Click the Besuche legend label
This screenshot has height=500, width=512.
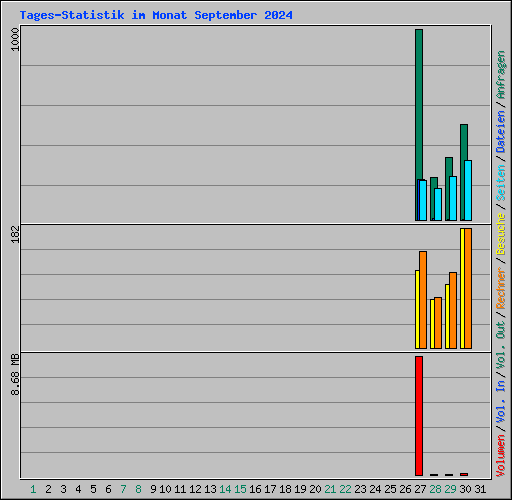[501, 234]
